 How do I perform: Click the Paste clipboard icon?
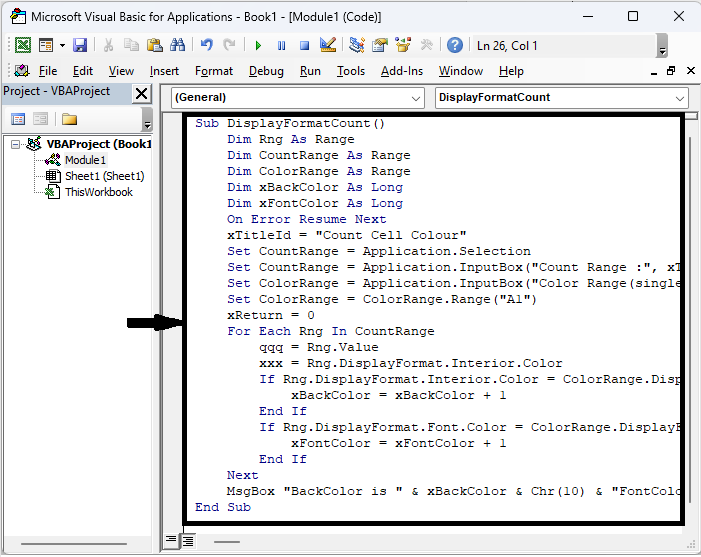154,45
